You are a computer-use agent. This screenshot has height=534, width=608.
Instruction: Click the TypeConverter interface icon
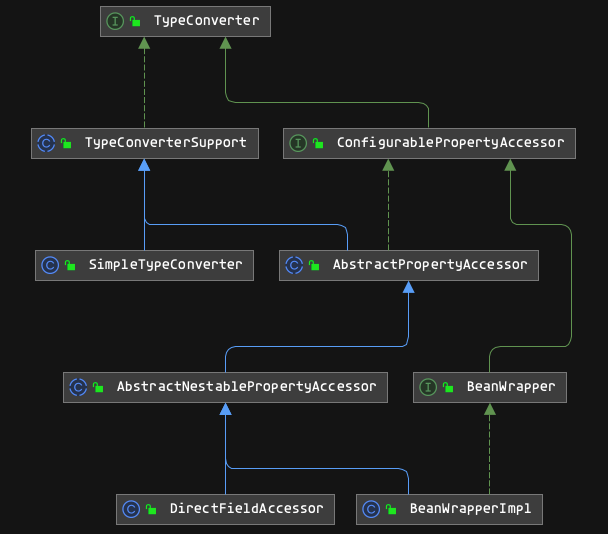coord(115,21)
